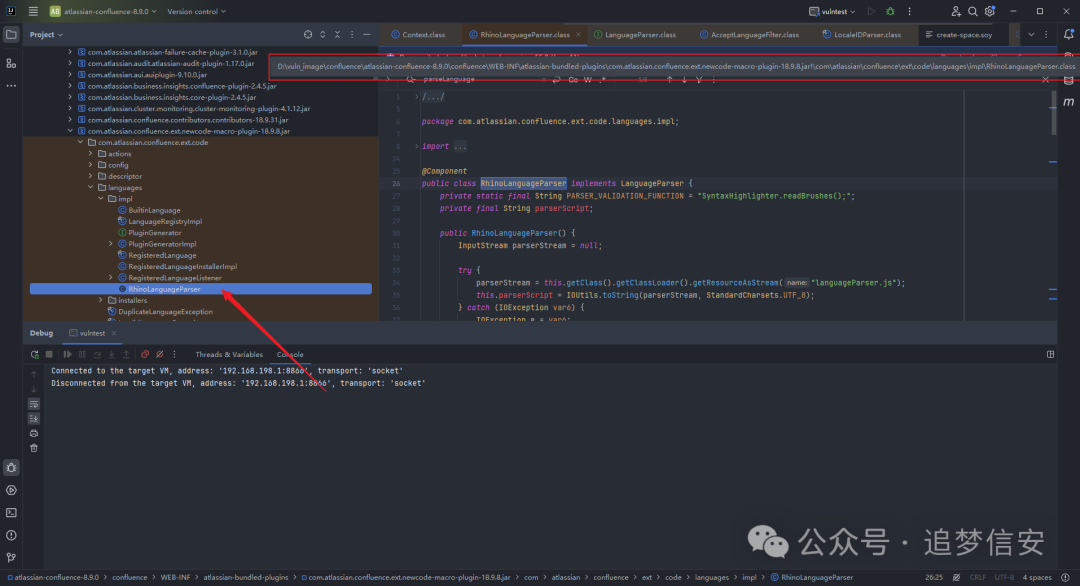Clear all console output
1080x586 pixels.
point(34,448)
